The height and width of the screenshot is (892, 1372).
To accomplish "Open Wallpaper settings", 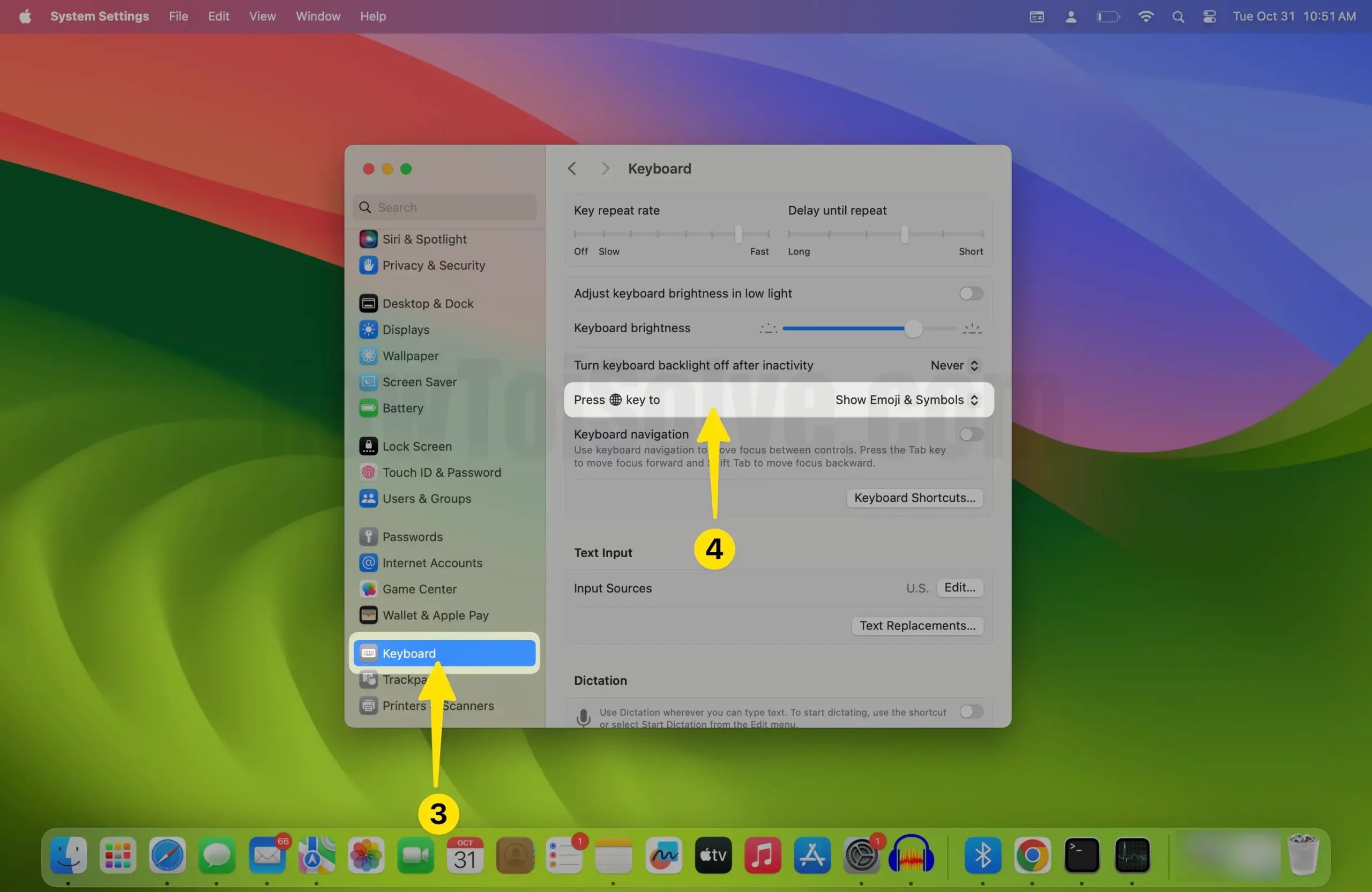I will click(410, 356).
